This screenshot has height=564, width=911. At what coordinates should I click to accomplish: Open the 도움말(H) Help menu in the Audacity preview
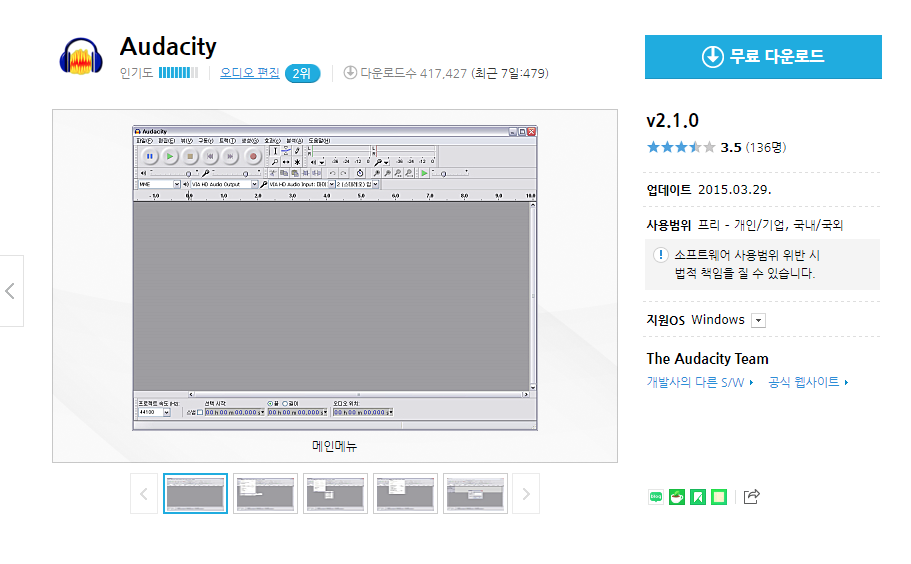click(x=319, y=141)
